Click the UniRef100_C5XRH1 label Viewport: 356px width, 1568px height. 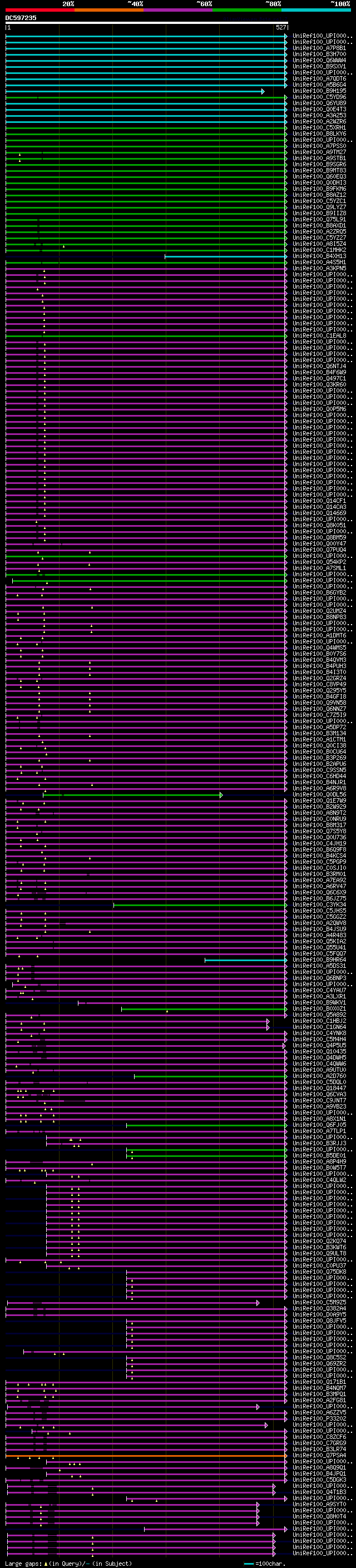tap(319, 127)
